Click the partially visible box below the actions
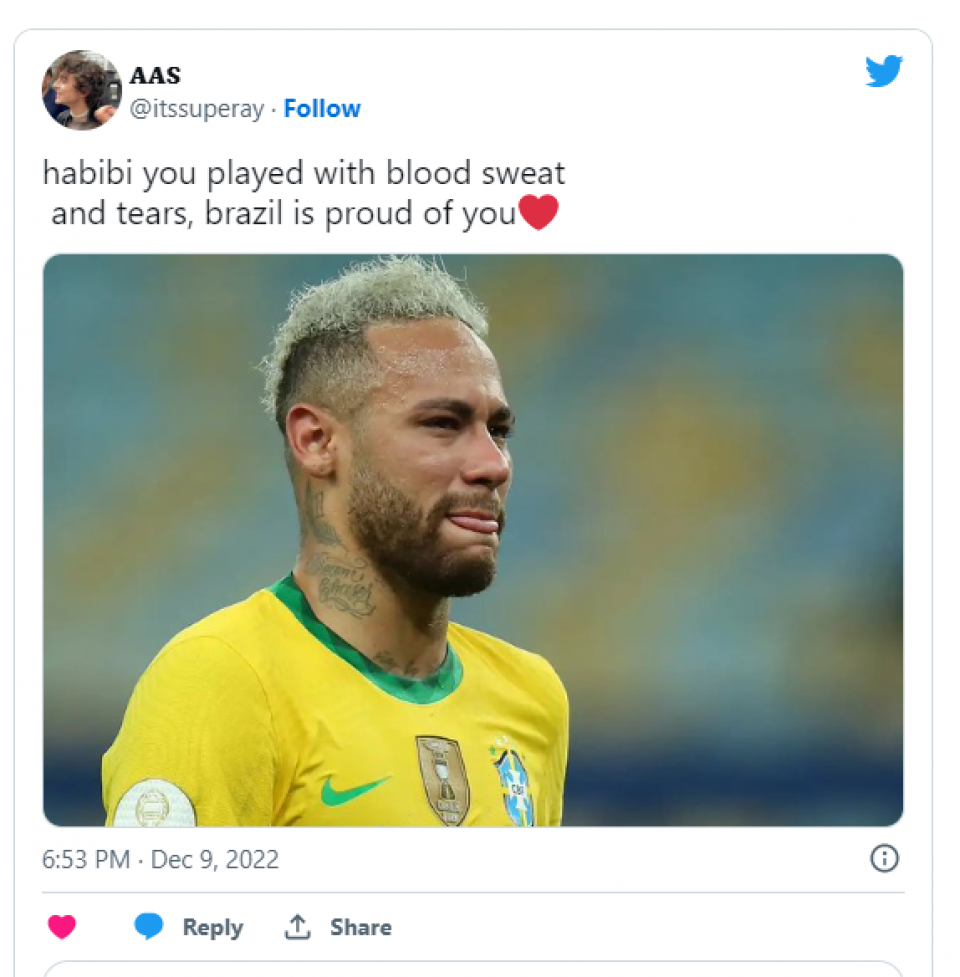 click(472, 968)
